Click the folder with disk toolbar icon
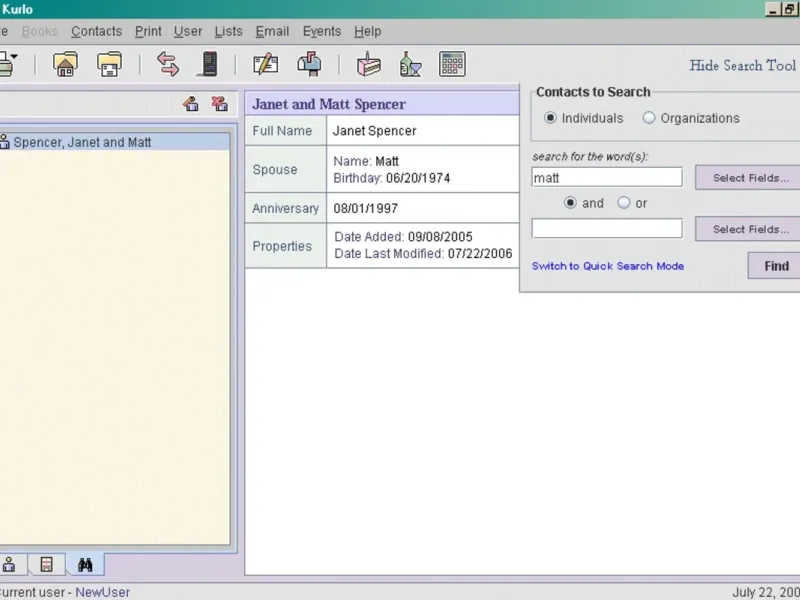Viewport: 800px width, 600px height. (x=109, y=65)
